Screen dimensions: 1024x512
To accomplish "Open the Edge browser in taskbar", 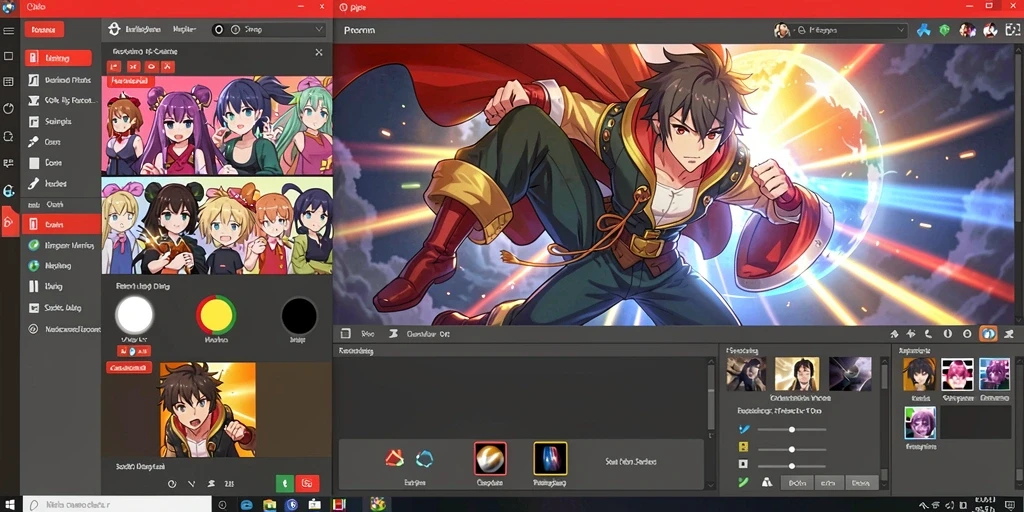I will [x=247, y=504].
